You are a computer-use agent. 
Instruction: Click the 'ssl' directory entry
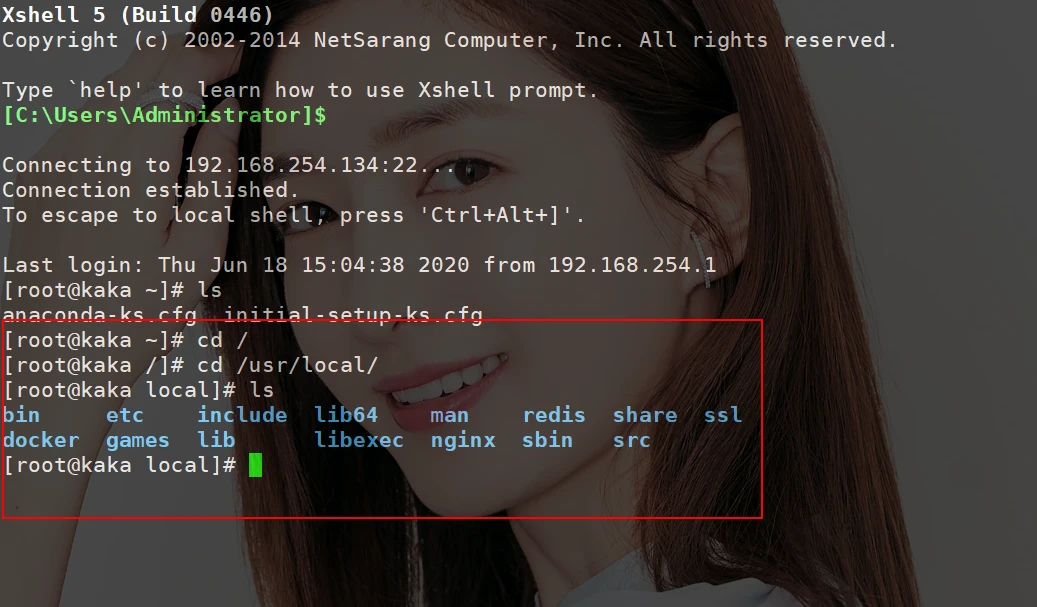point(723,415)
